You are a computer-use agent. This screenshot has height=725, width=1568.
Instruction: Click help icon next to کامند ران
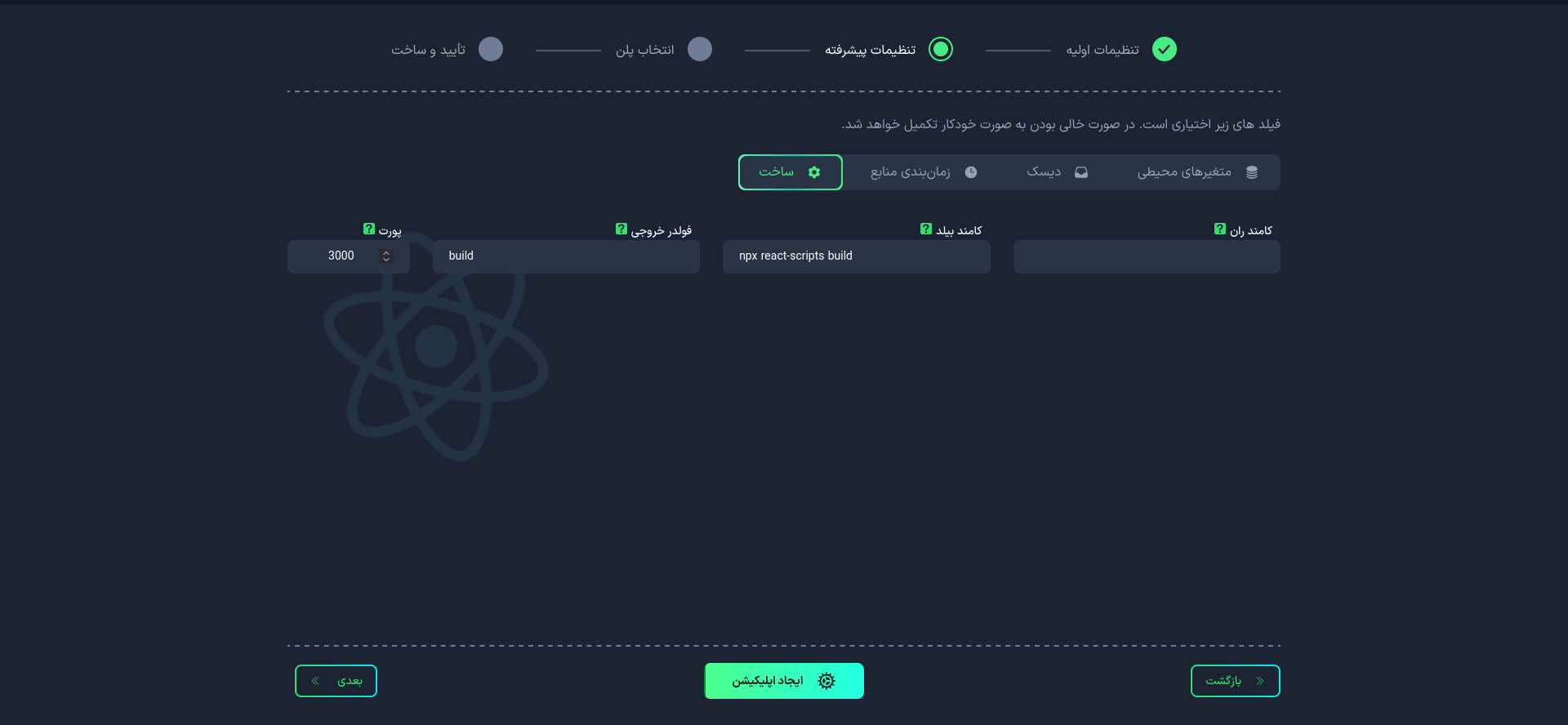[1220, 229]
